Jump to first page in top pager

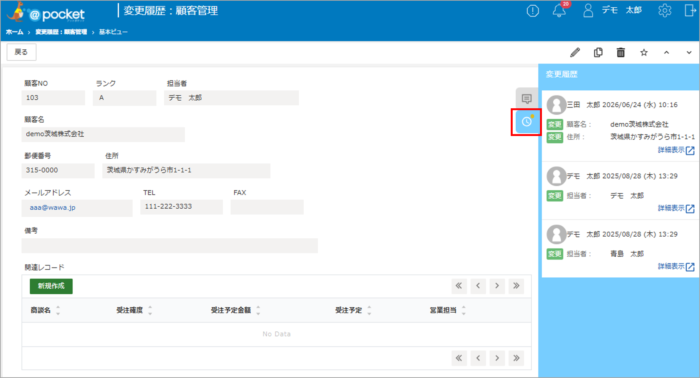[x=458, y=286]
